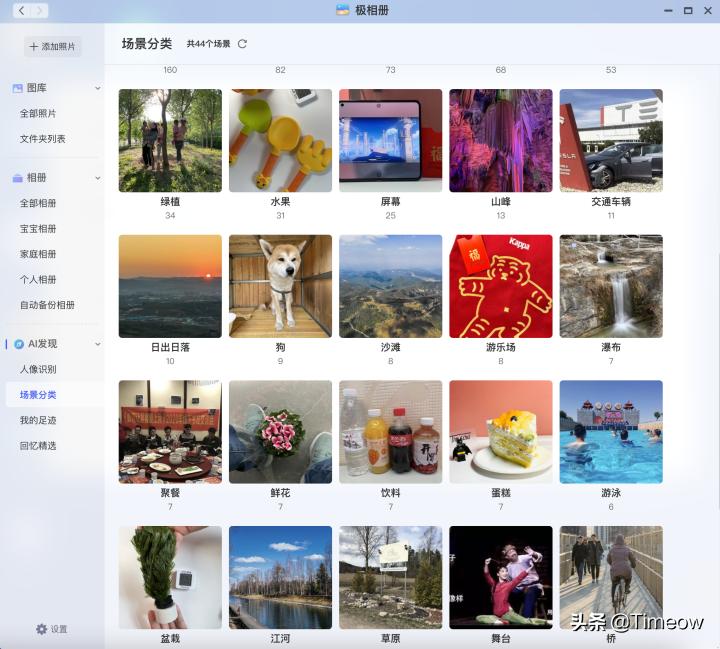Click the 图库 gallery icon
This screenshot has height=649, width=720.
point(17,88)
